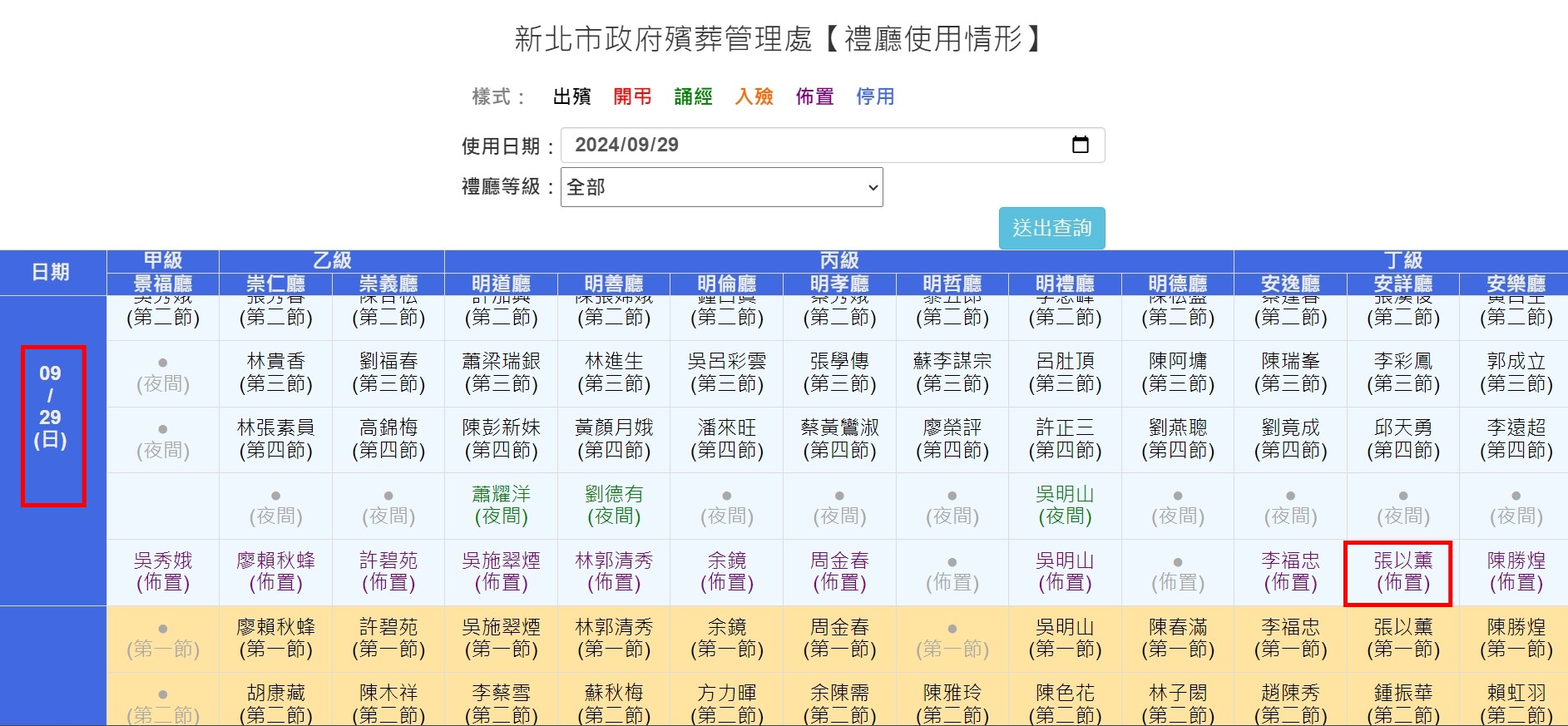This screenshot has width=1568, height=726.
Task: Select the green 吳明山 (夜間) cell
Action: (1065, 506)
